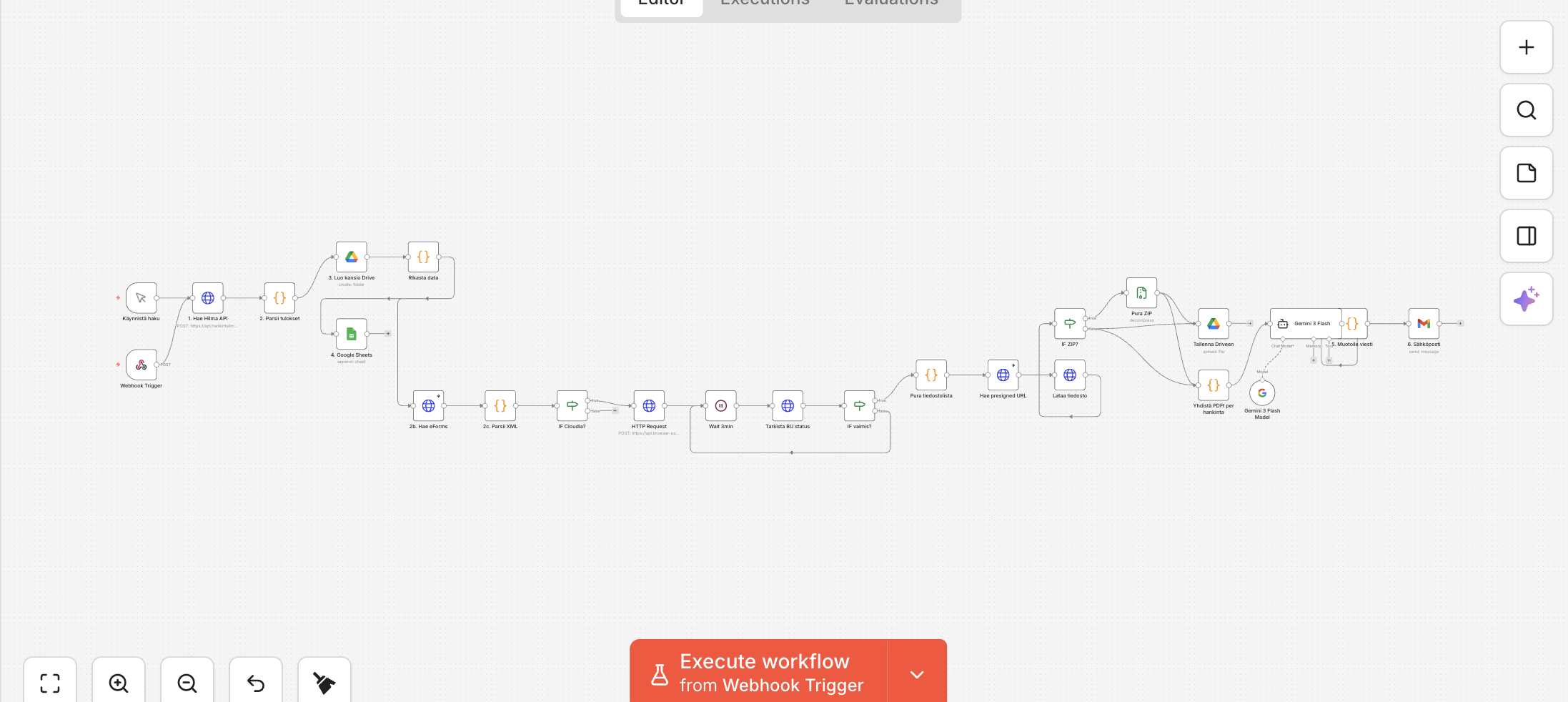The image size is (1568, 702).
Task: Click plus output on Google Sheets node
Action: point(388,334)
